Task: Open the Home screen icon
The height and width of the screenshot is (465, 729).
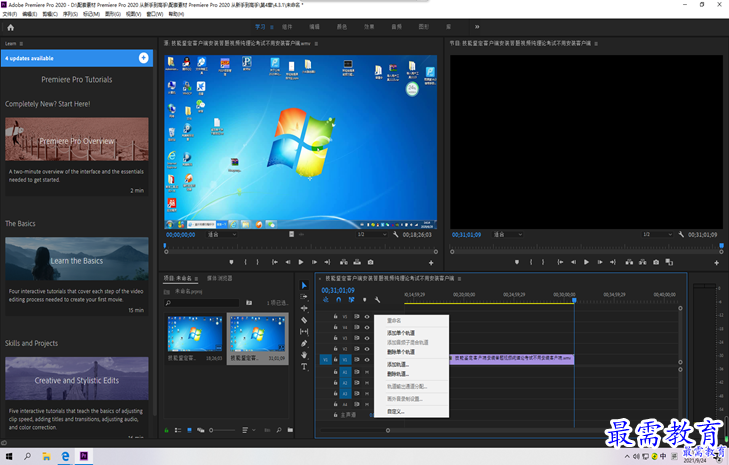Action: point(11,27)
